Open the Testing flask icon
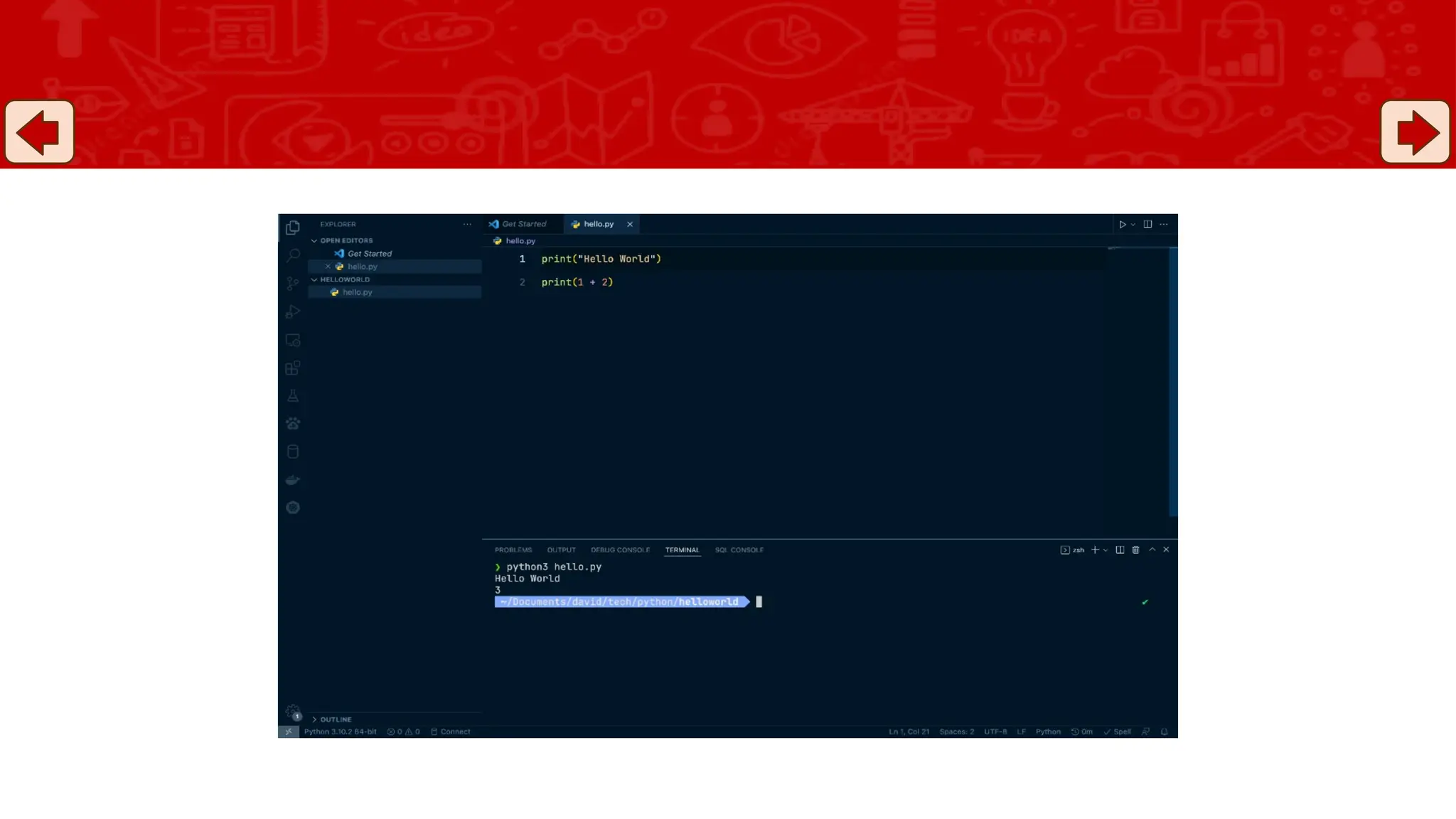Viewport: 1456px width, 819px height. pyautogui.click(x=293, y=396)
